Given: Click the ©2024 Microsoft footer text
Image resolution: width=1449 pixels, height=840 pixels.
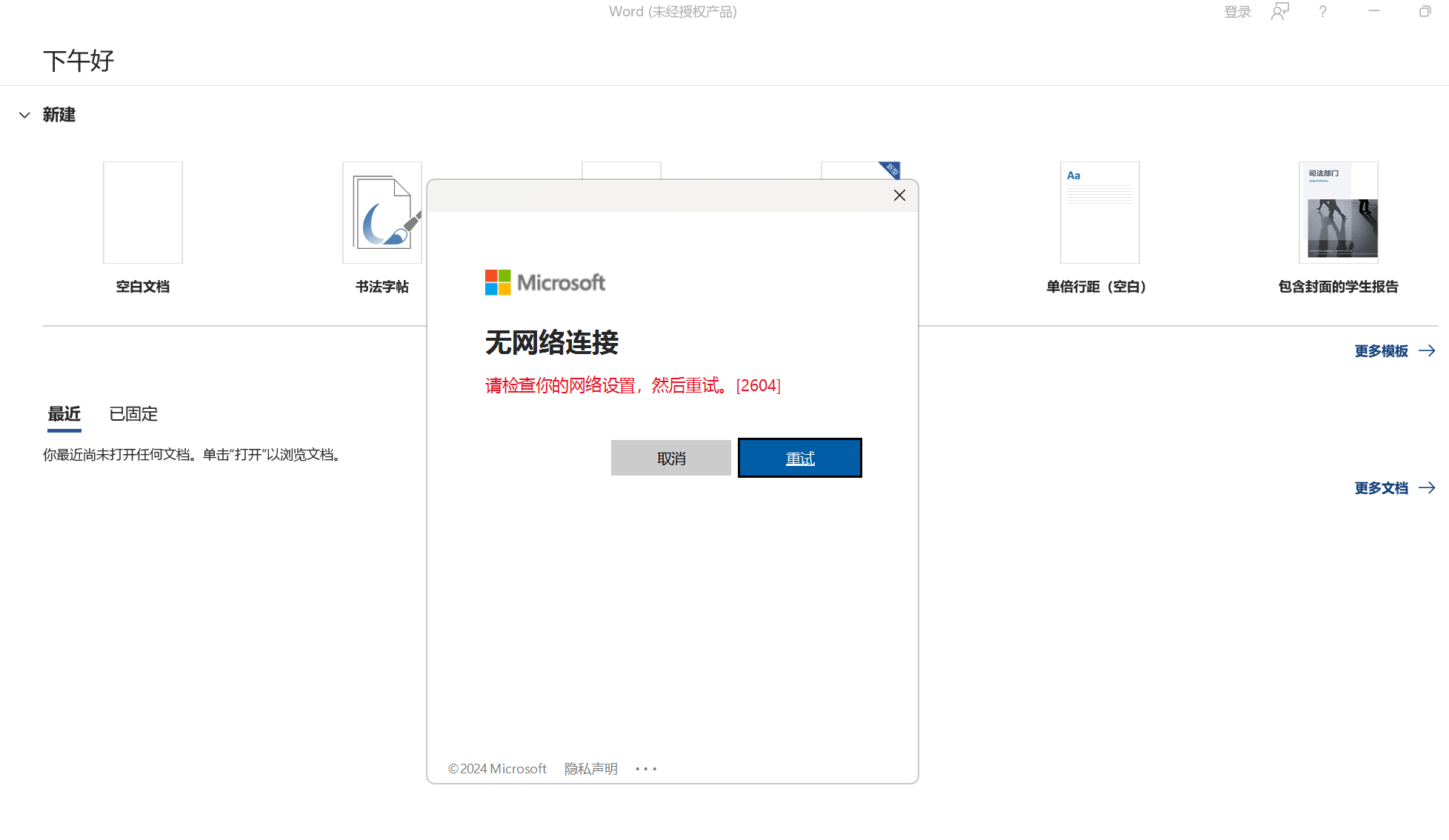Looking at the screenshot, I should tap(497, 769).
